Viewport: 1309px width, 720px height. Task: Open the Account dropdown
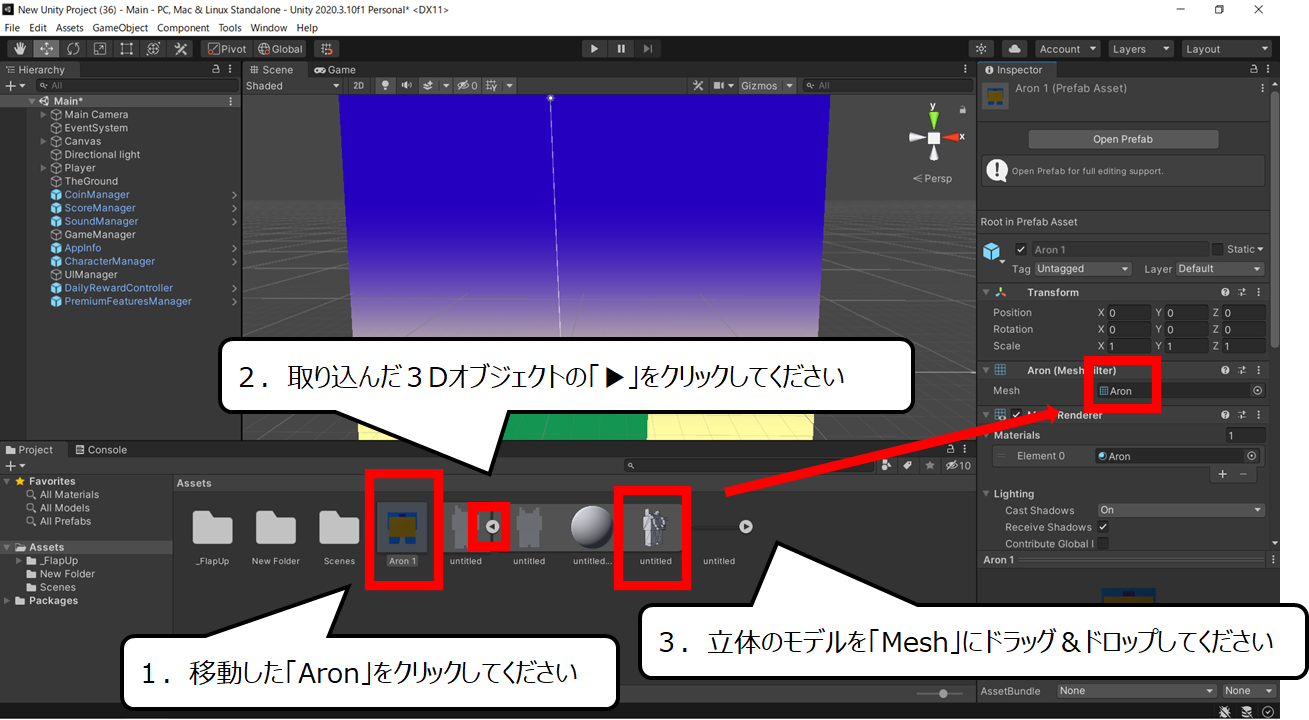tap(1066, 48)
